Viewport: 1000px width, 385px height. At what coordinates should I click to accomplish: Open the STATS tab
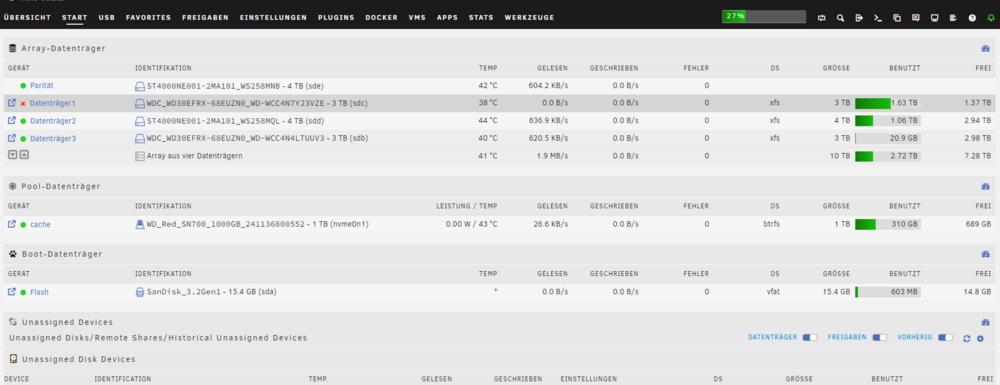(481, 18)
